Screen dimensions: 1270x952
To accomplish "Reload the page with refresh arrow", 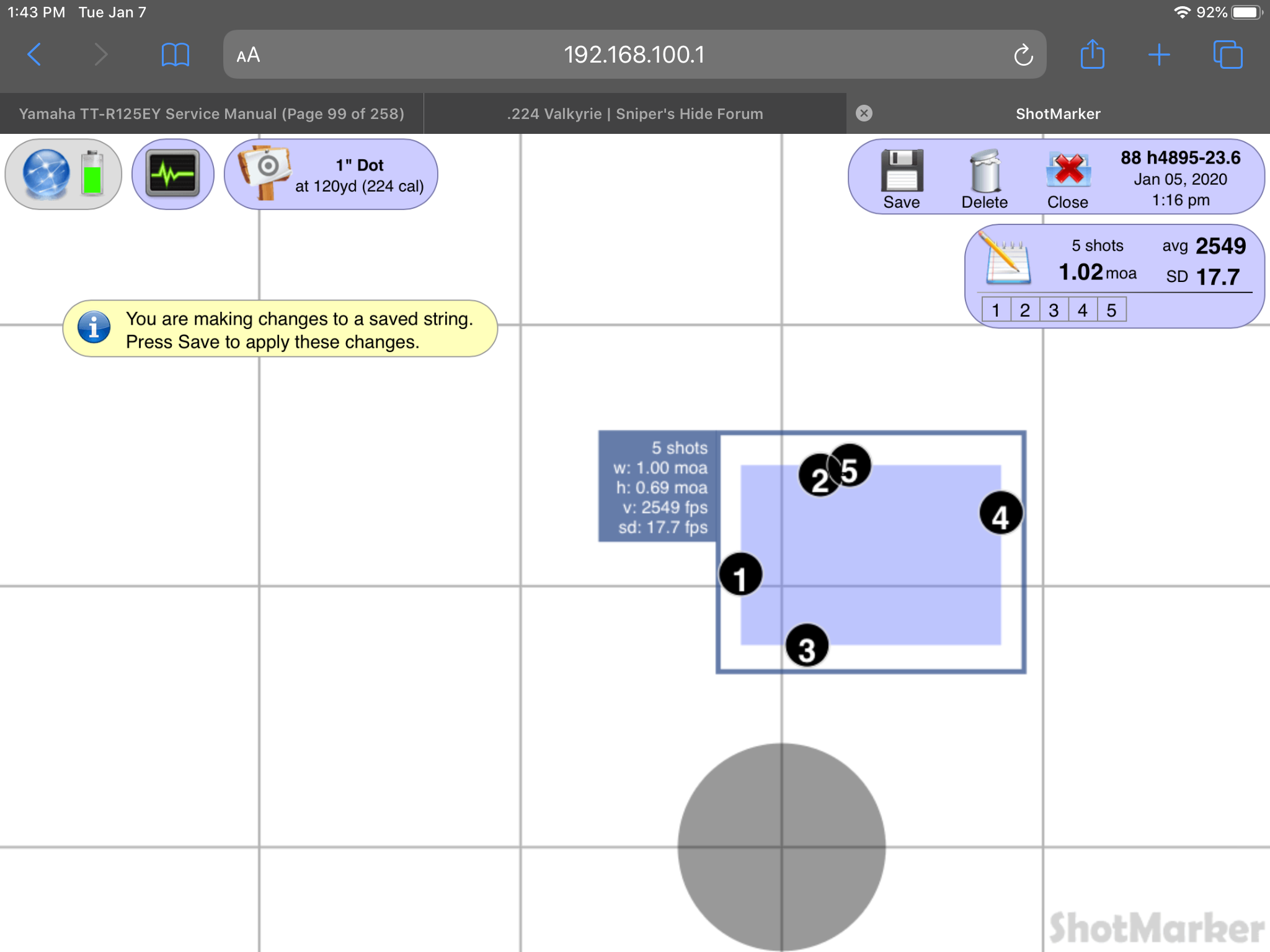I will pos(1023,55).
